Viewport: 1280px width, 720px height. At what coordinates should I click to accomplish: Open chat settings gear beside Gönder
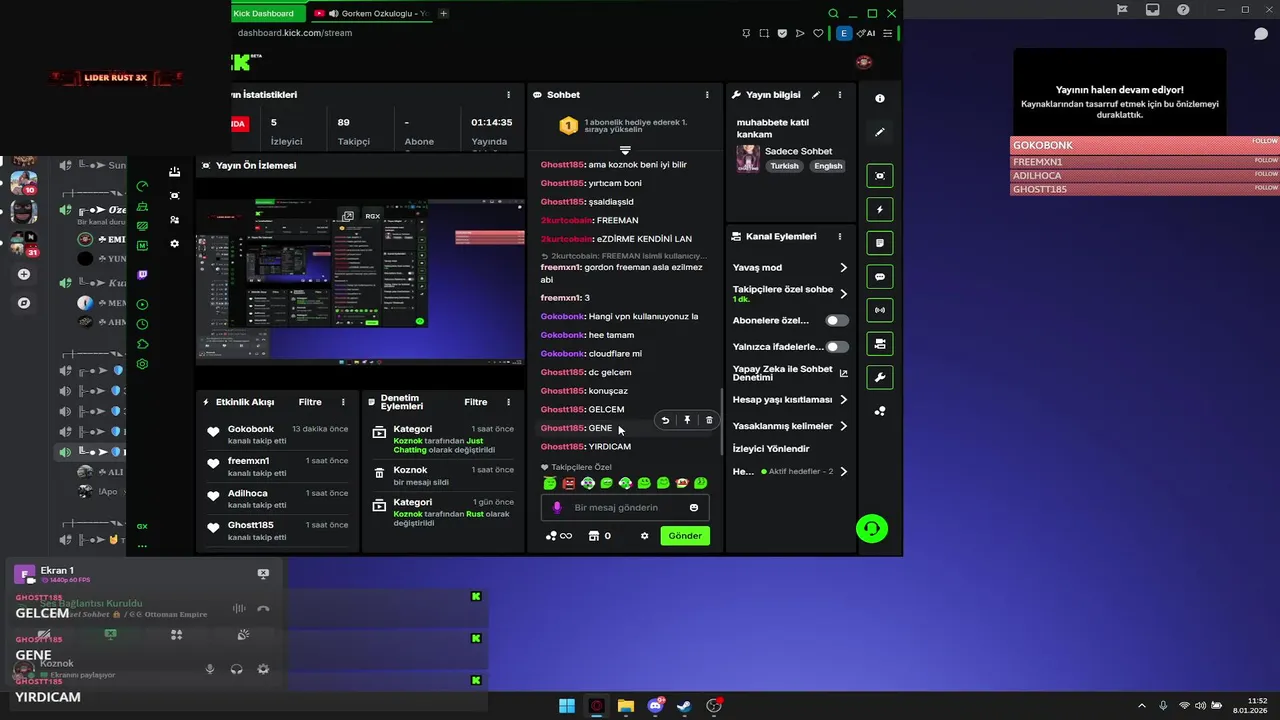[x=645, y=536]
